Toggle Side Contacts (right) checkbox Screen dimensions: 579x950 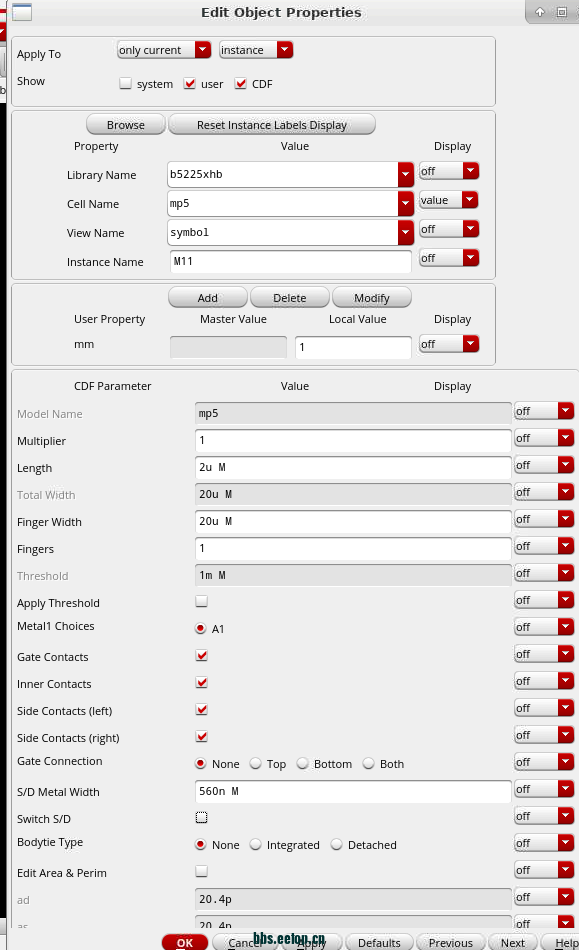point(202,737)
